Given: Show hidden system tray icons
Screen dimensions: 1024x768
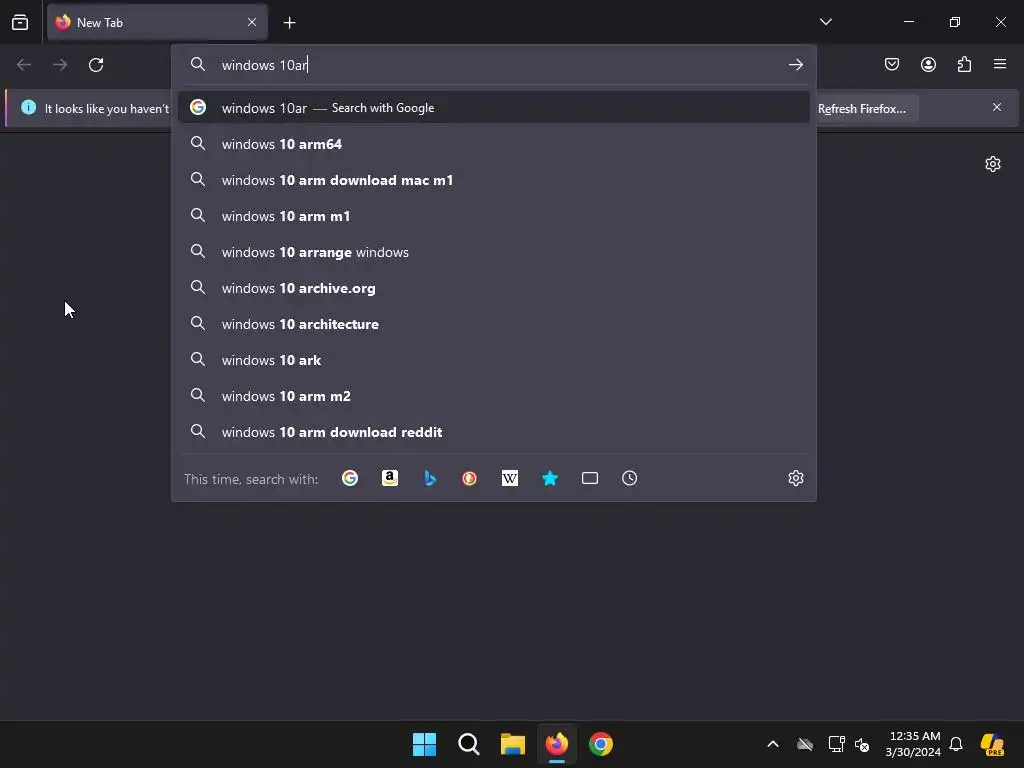Looking at the screenshot, I should pyautogui.click(x=773, y=744).
